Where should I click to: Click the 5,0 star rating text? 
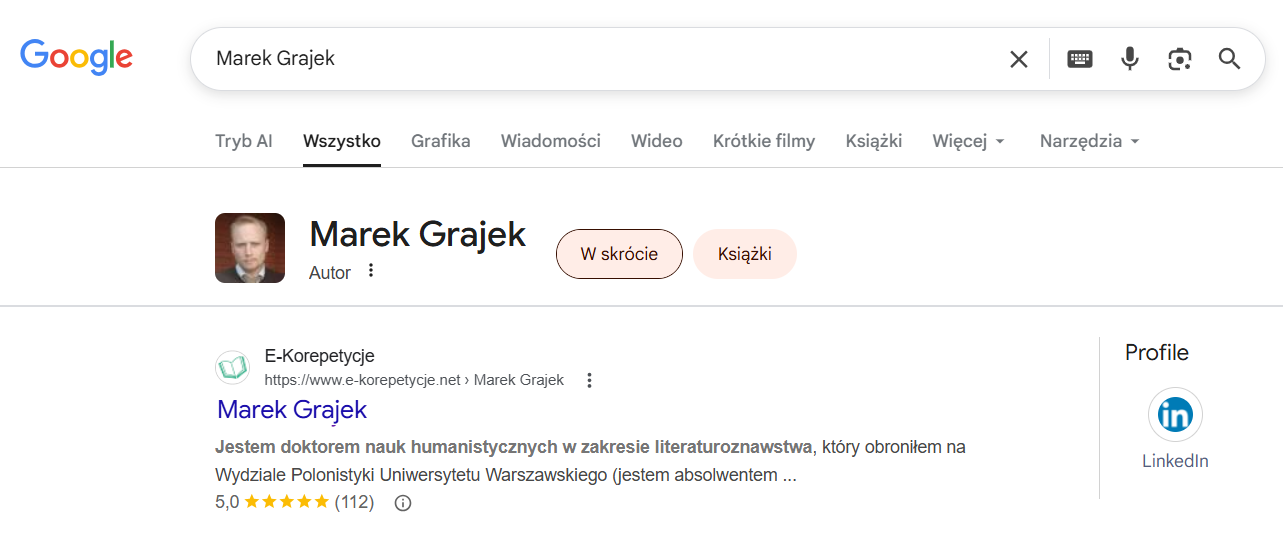point(227,502)
